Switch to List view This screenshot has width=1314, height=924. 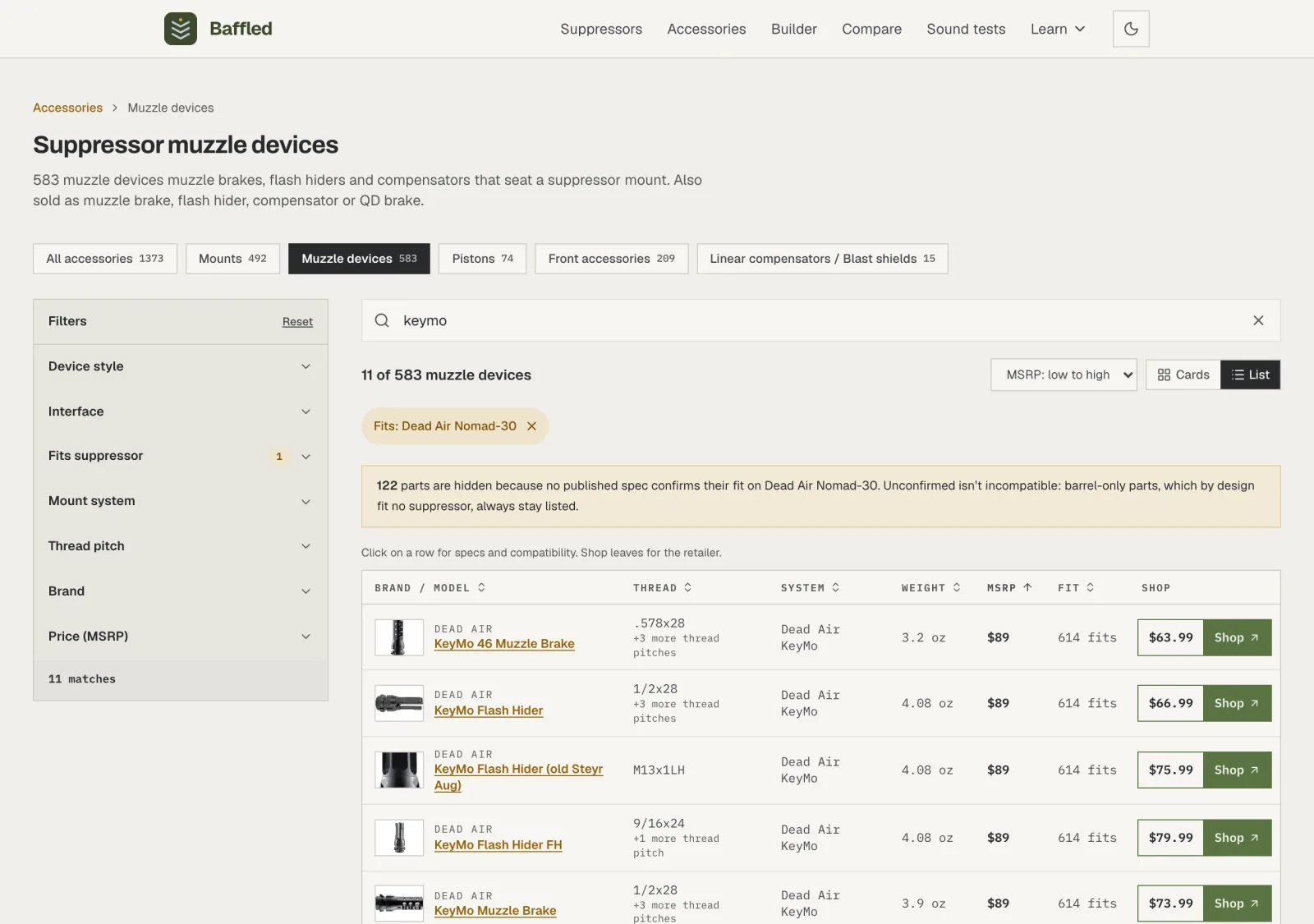[x=1250, y=375]
